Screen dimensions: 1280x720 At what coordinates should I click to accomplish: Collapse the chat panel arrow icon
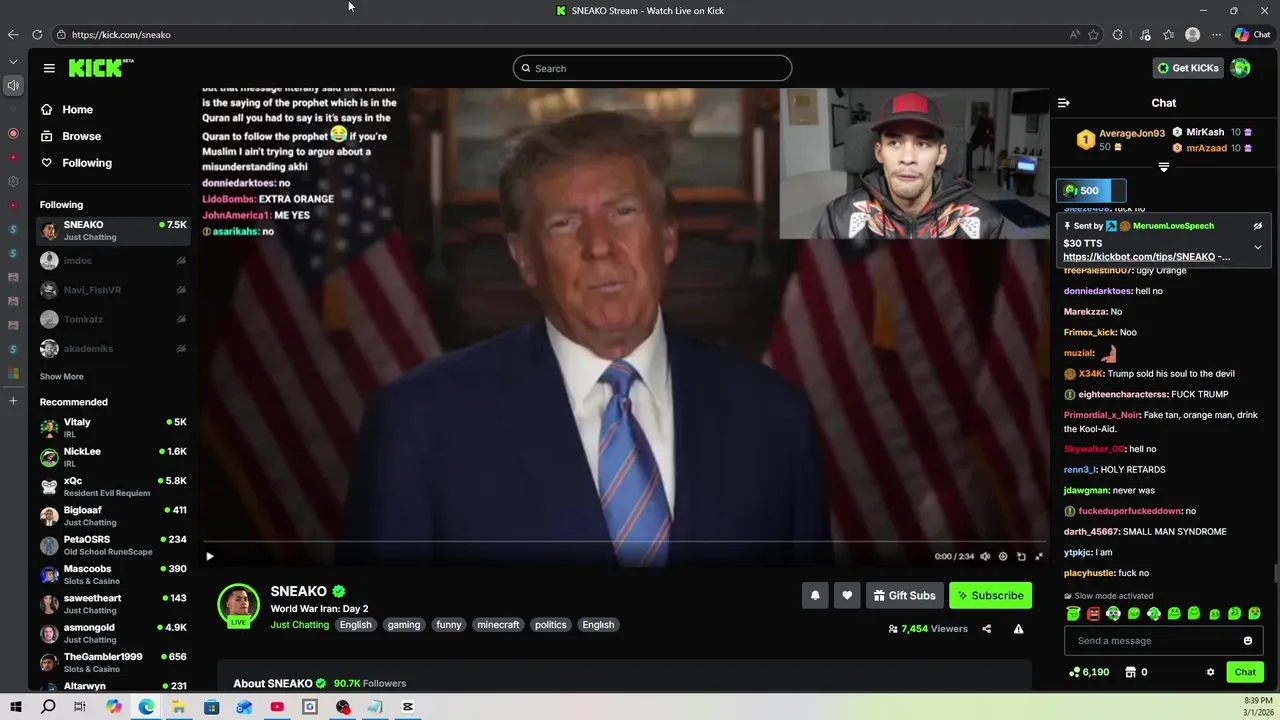click(x=1063, y=103)
